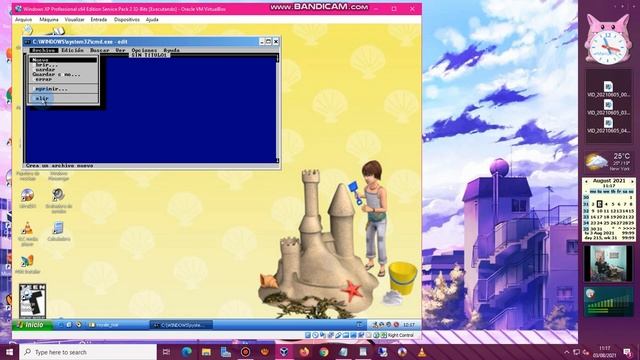Viewport: 640px width, 360px height.
Task: Choose Nuevo in the Archivo dropdown
Action: point(63,60)
